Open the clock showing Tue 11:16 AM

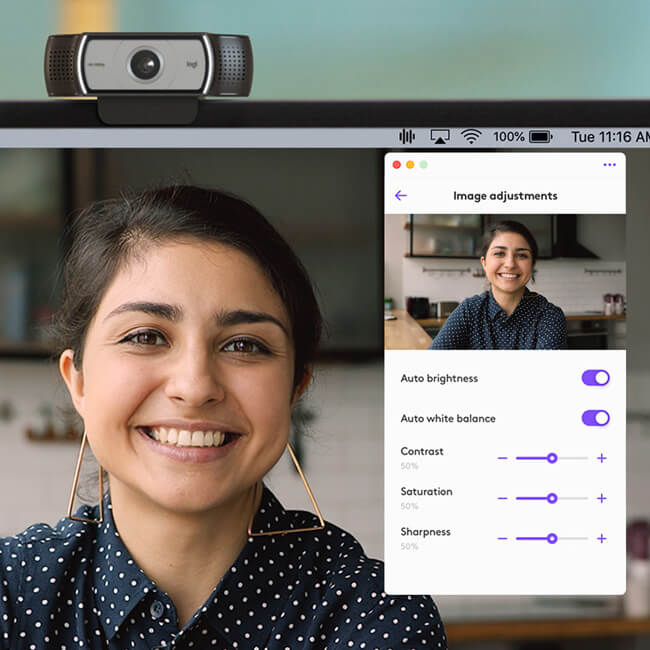[609, 136]
